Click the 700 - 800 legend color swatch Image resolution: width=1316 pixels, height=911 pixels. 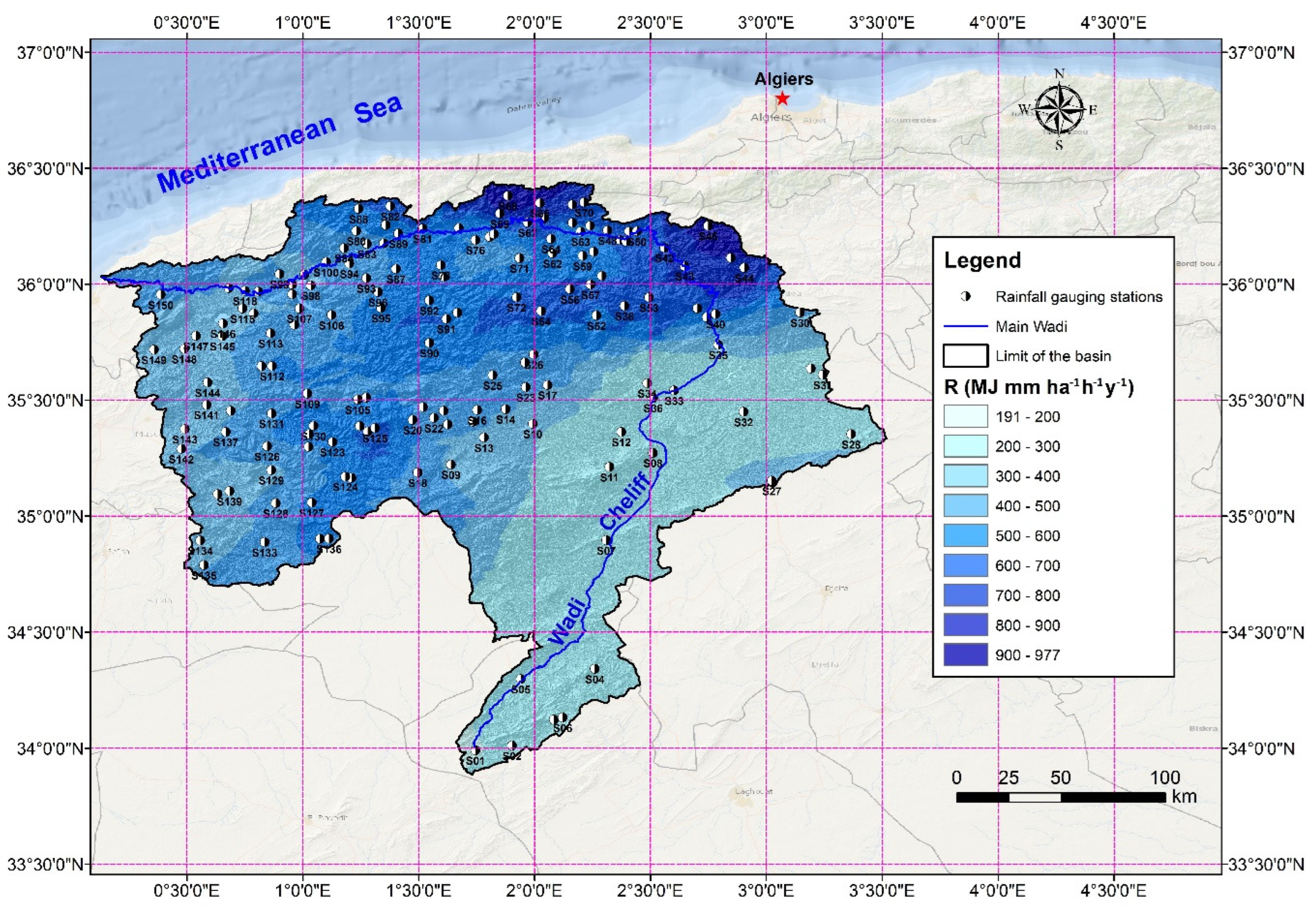coord(966,595)
